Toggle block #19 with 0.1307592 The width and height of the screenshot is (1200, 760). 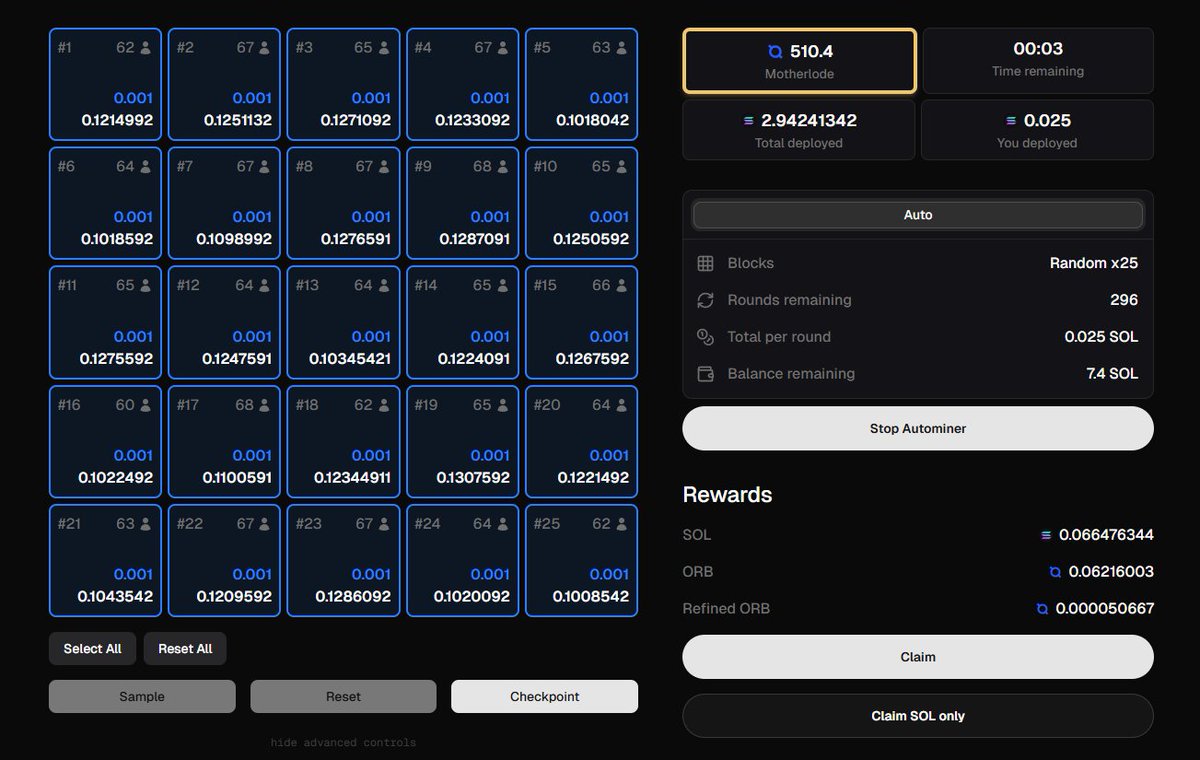[x=462, y=441]
